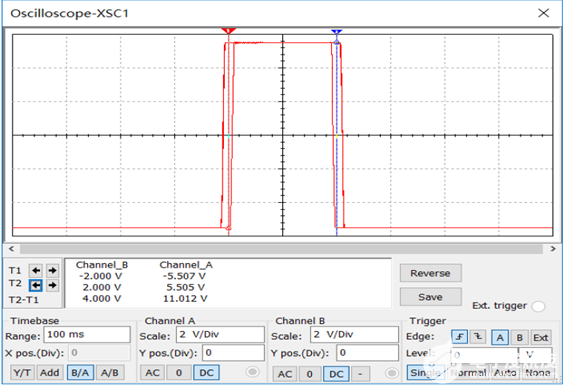The image size is (563, 385).
Task: Click the blue T2 cursor marker
Action: tap(336, 32)
